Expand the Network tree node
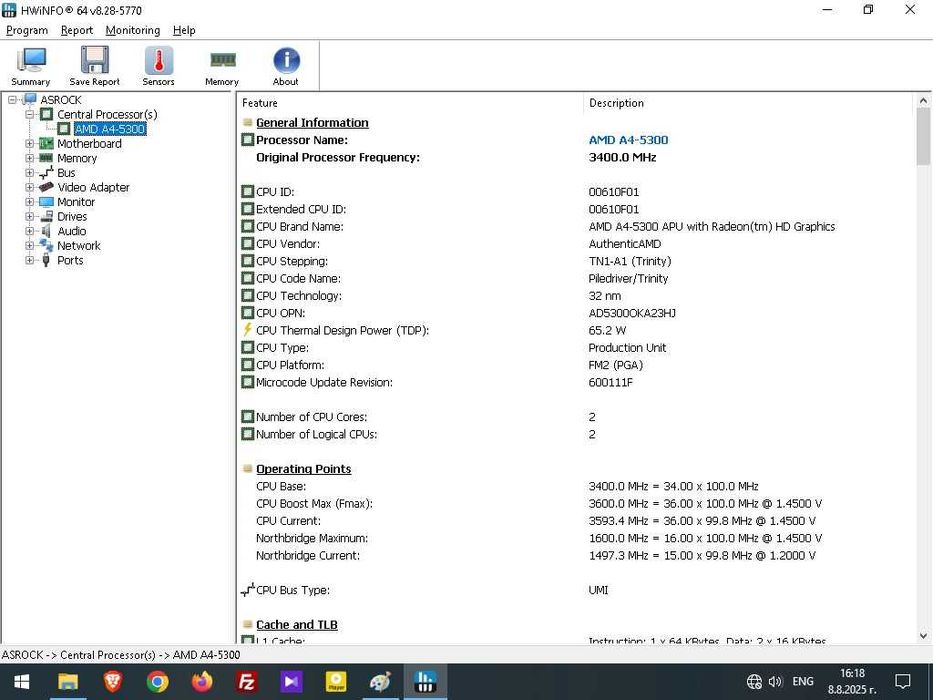This screenshot has height=700, width=933. tap(29, 246)
